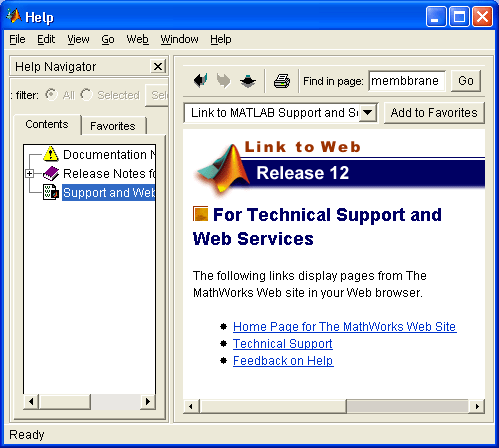Screen dimensions: 499x448
Task: Select the Selected filter radio button
Action: point(86,95)
